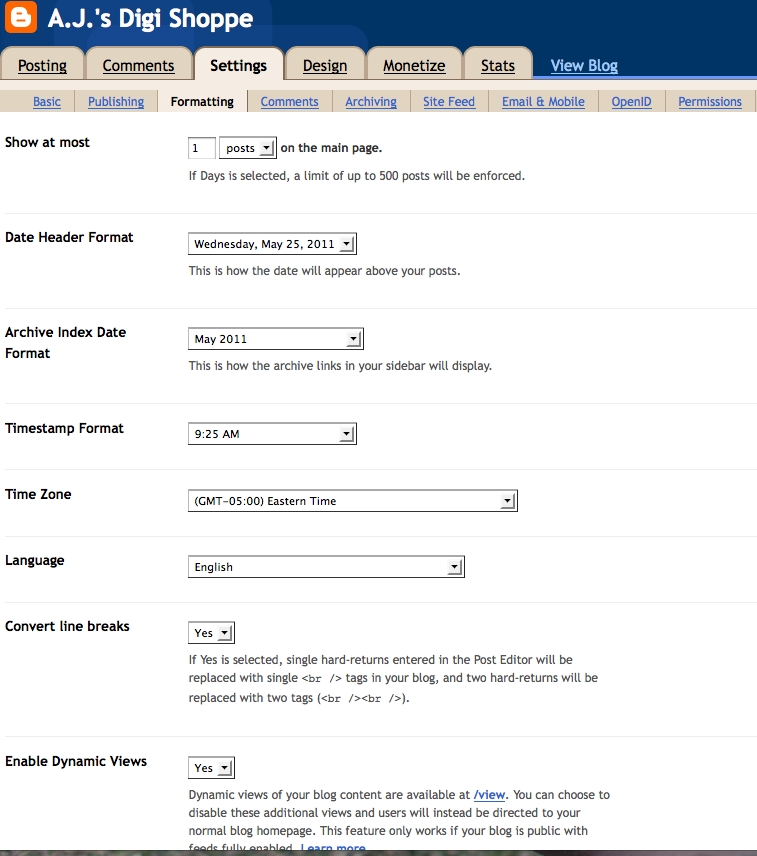Open the Stats tab
Viewport: 757px width, 856px height.
point(498,66)
